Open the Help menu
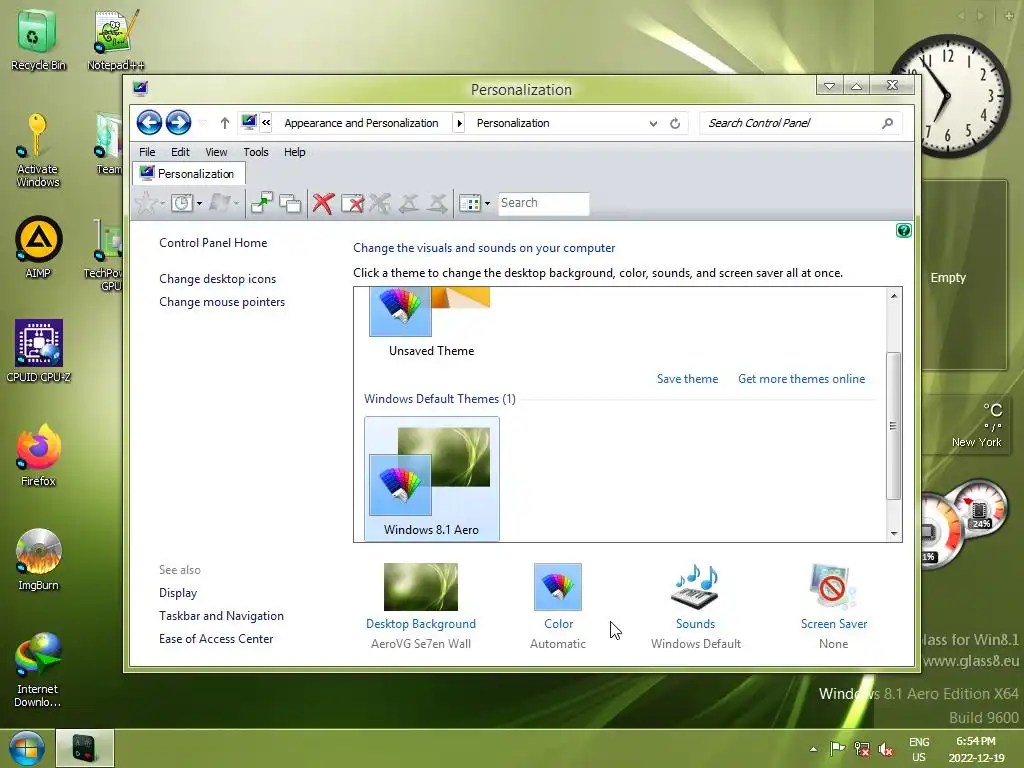Screen dimensions: 1024x768 [x=295, y=152]
